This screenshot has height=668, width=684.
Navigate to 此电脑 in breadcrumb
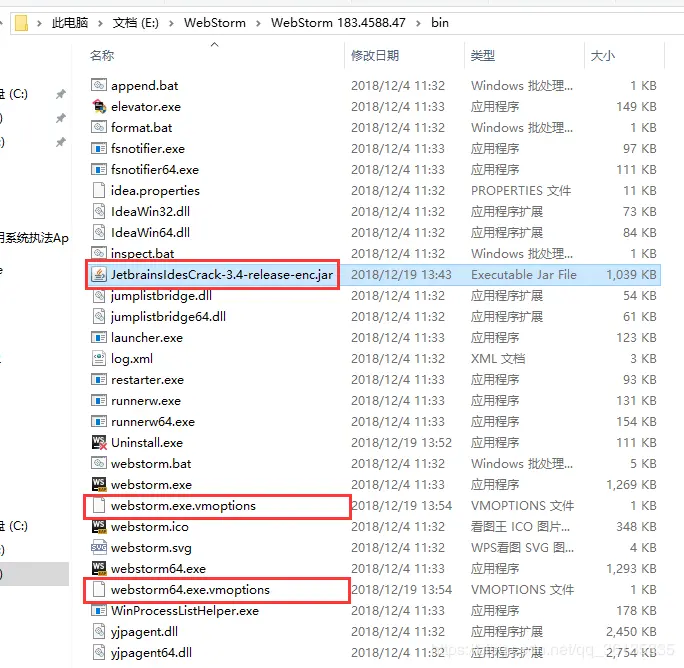click(70, 23)
